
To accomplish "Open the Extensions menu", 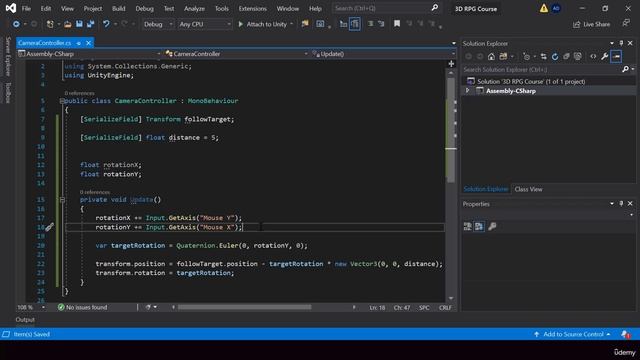I will [x=252, y=9].
